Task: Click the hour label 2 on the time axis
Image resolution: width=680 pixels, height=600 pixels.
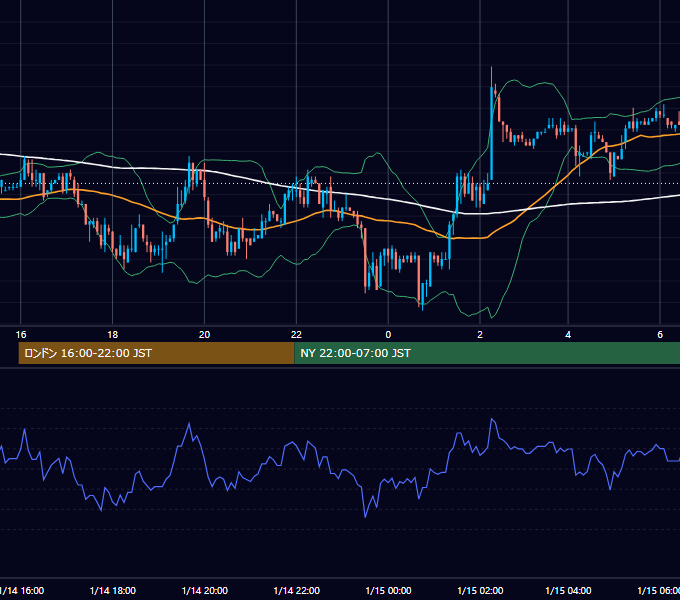Action: pyautogui.click(x=480, y=335)
